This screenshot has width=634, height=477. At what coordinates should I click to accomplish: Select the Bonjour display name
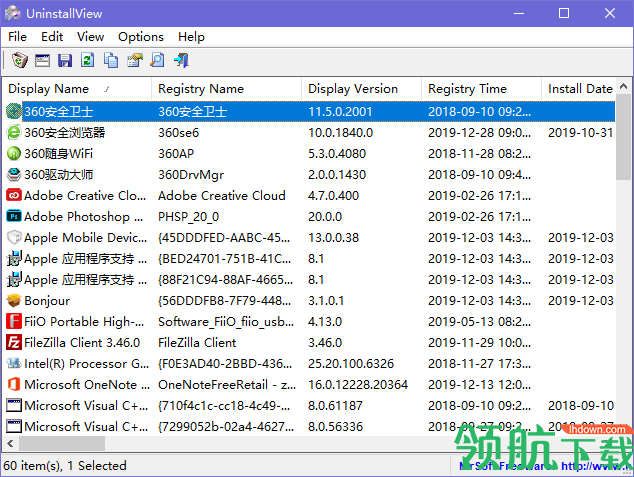coord(47,301)
